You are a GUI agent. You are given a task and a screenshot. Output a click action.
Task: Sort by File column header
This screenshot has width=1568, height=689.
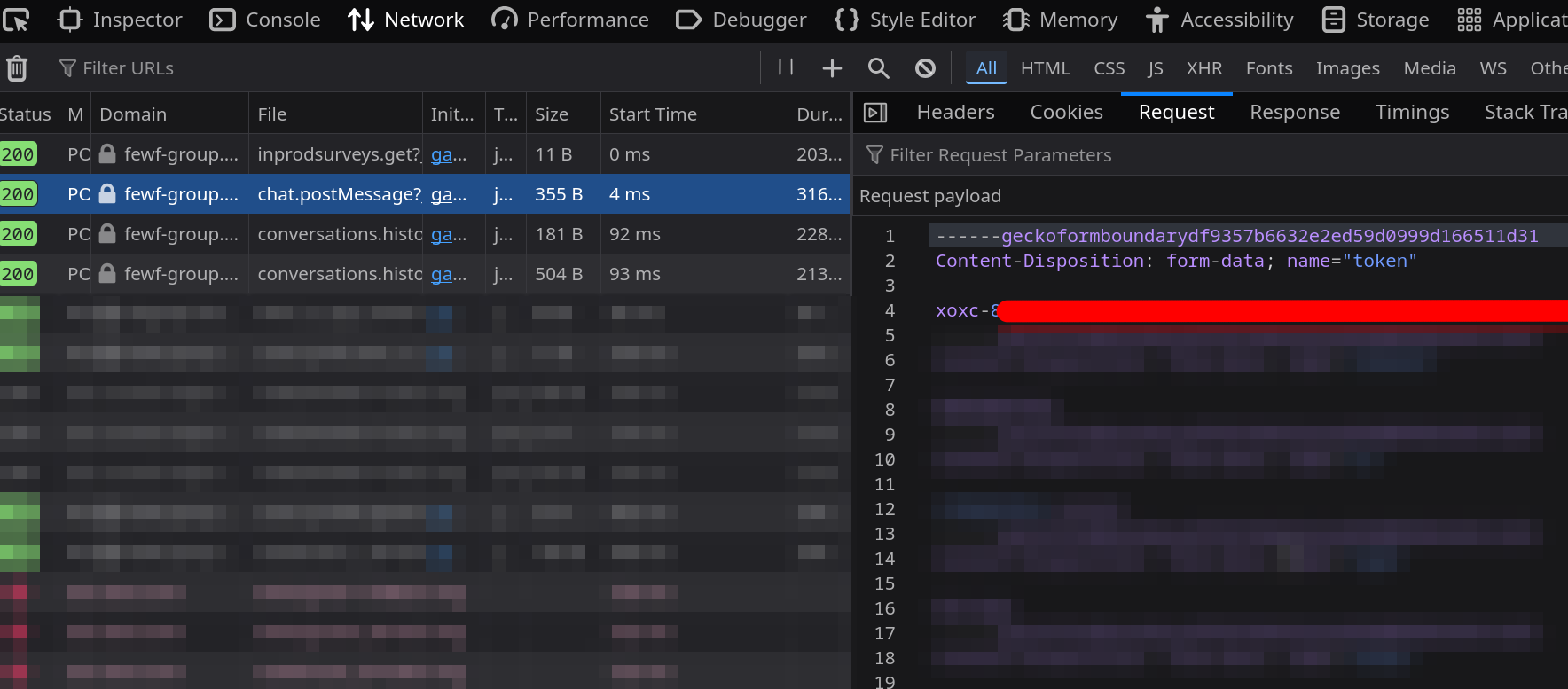click(x=335, y=114)
